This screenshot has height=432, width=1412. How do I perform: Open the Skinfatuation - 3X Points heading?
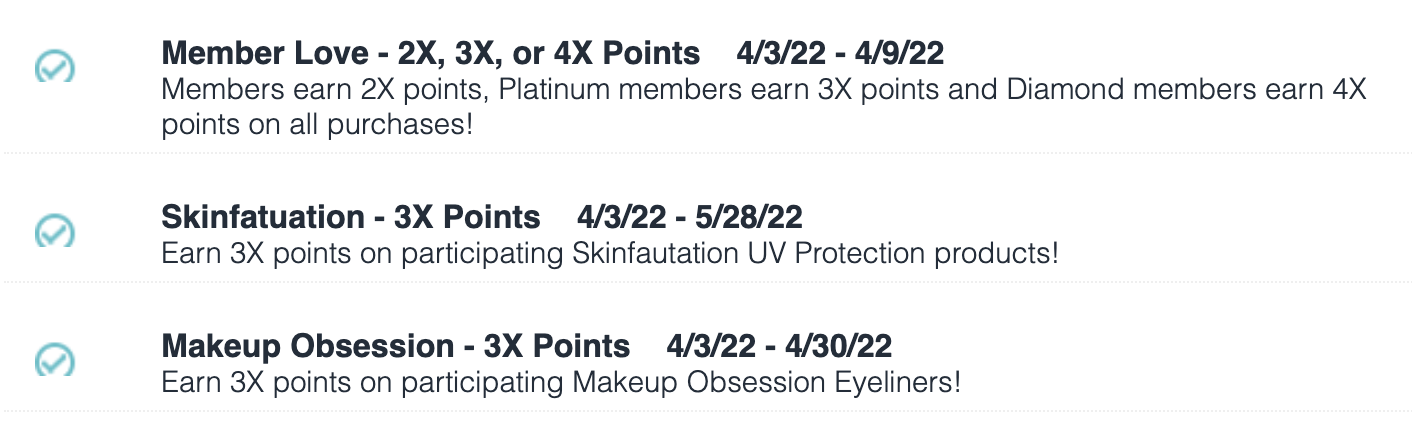pyautogui.click(x=351, y=217)
